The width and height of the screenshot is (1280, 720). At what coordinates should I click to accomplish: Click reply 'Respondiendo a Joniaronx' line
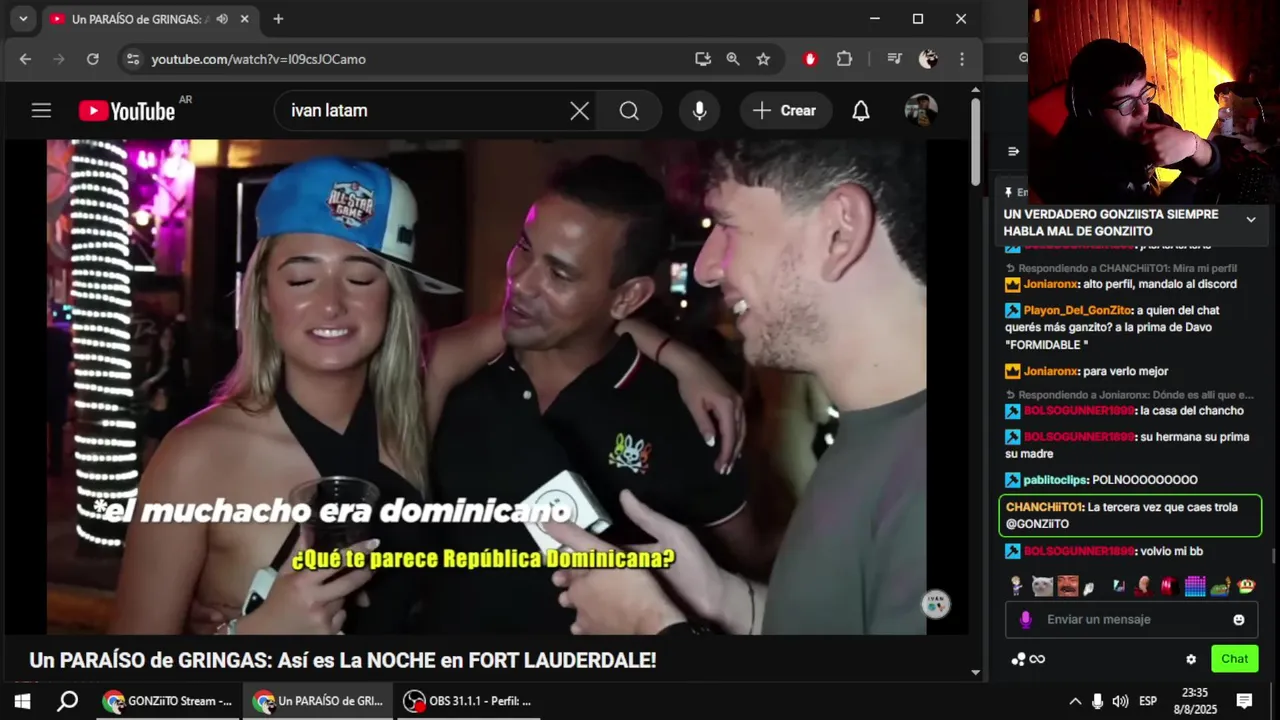click(x=1129, y=395)
